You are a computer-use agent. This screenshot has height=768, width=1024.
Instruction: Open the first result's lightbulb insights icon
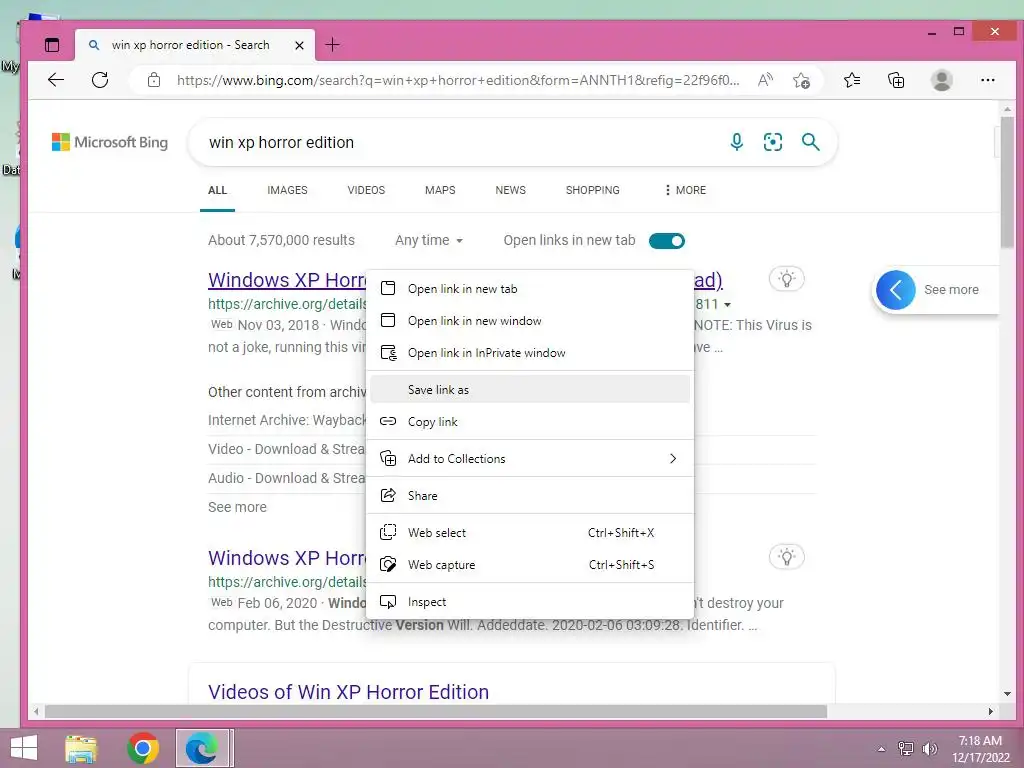(787, 279)
